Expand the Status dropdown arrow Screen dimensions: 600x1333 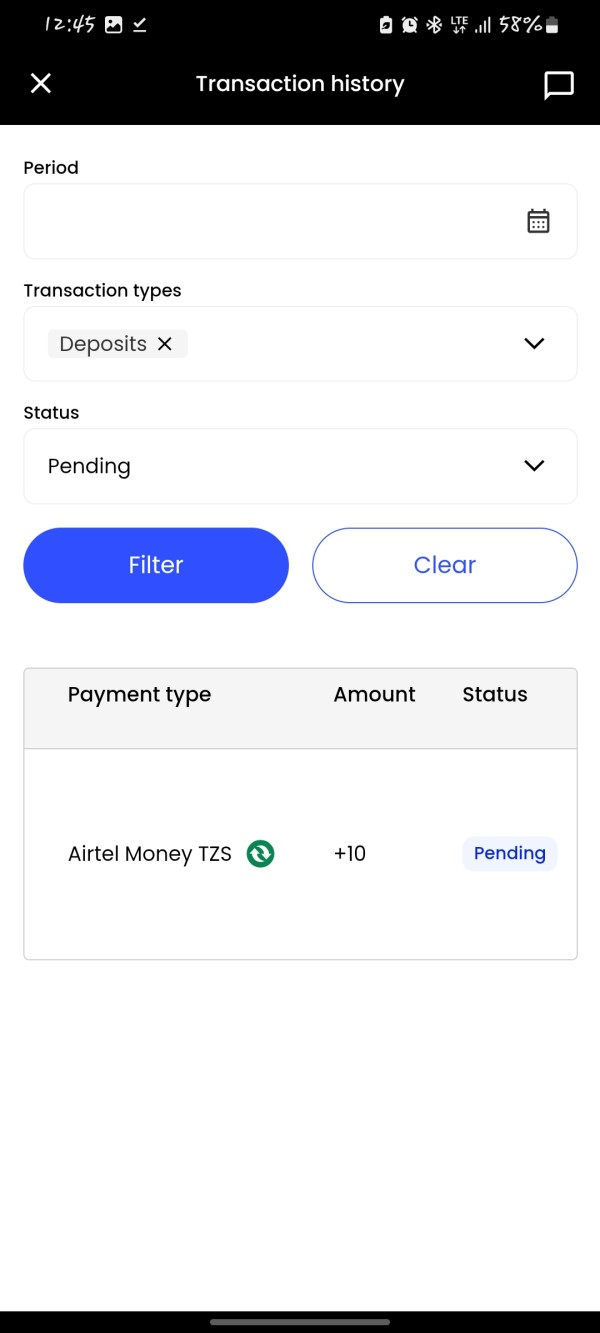click(x=534, y=466)
